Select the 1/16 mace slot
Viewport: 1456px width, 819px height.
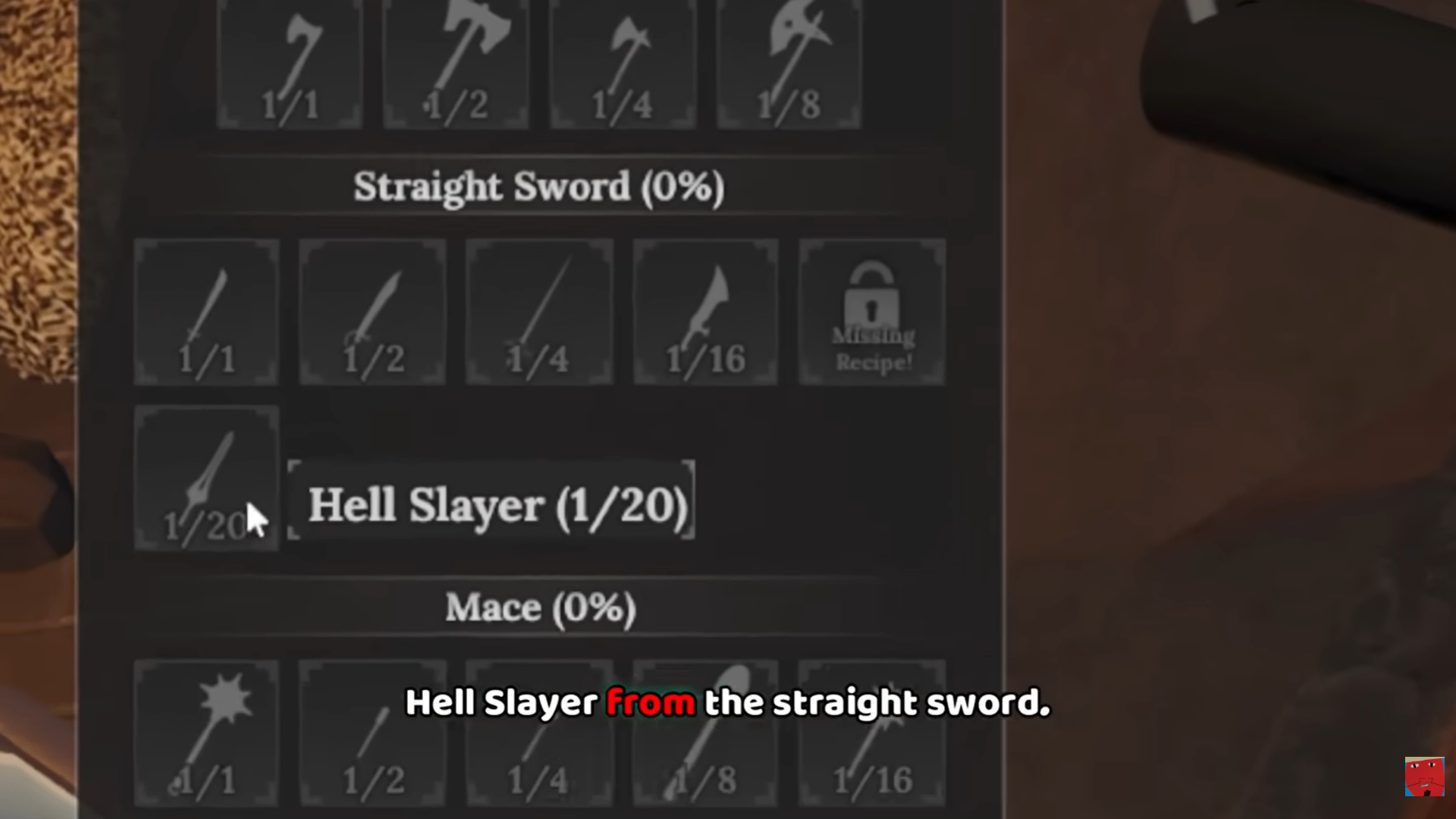coord(872,733)
